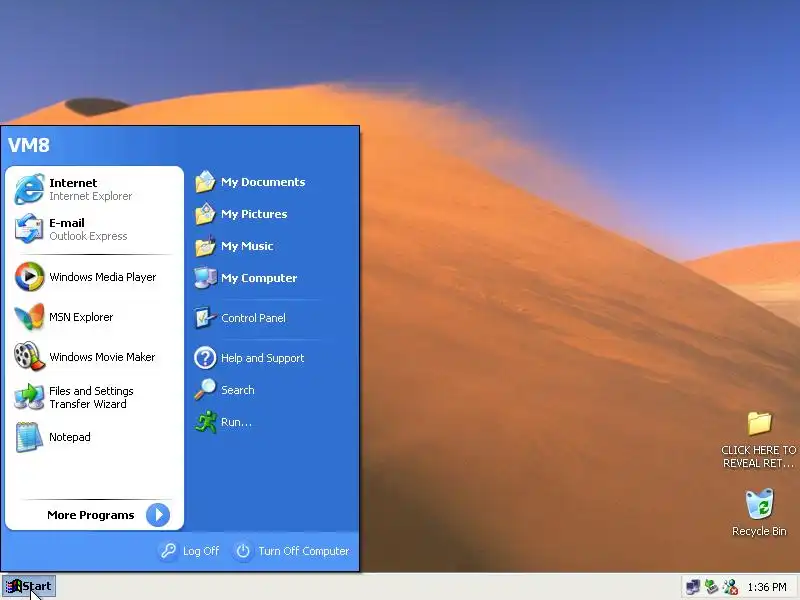The height and width of the screenshot is (600, 800).
Task: Select the CLICK HERE TO REVEAL folder icon
Action: (759, 423)
